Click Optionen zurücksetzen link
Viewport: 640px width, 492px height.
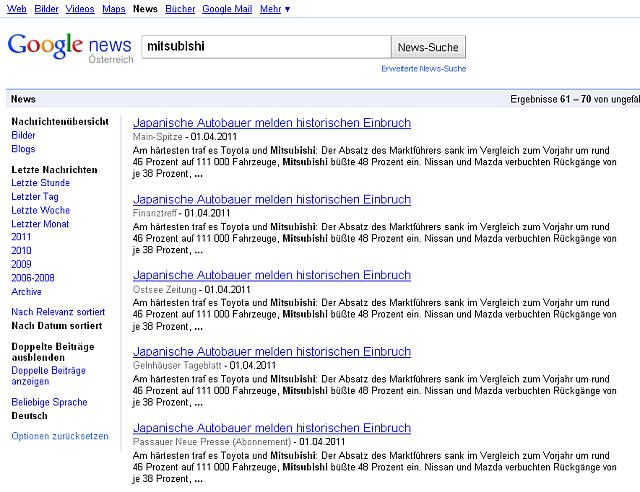(x=59, y=436)
